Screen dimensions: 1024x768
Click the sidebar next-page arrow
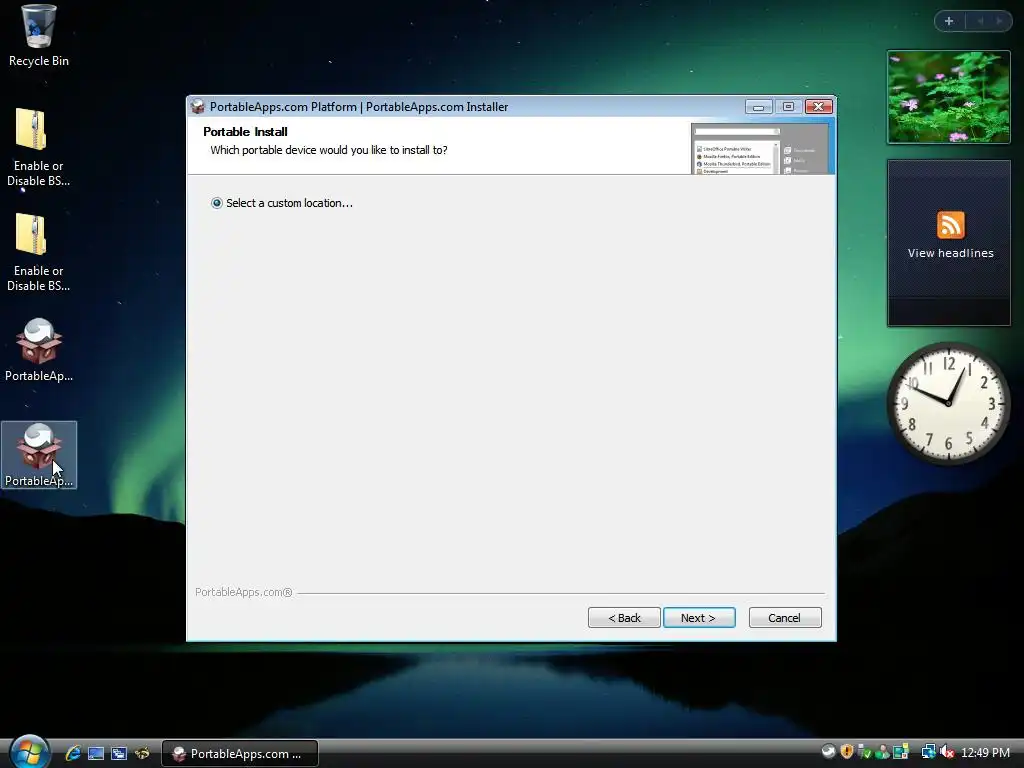(x=999, y=21)
